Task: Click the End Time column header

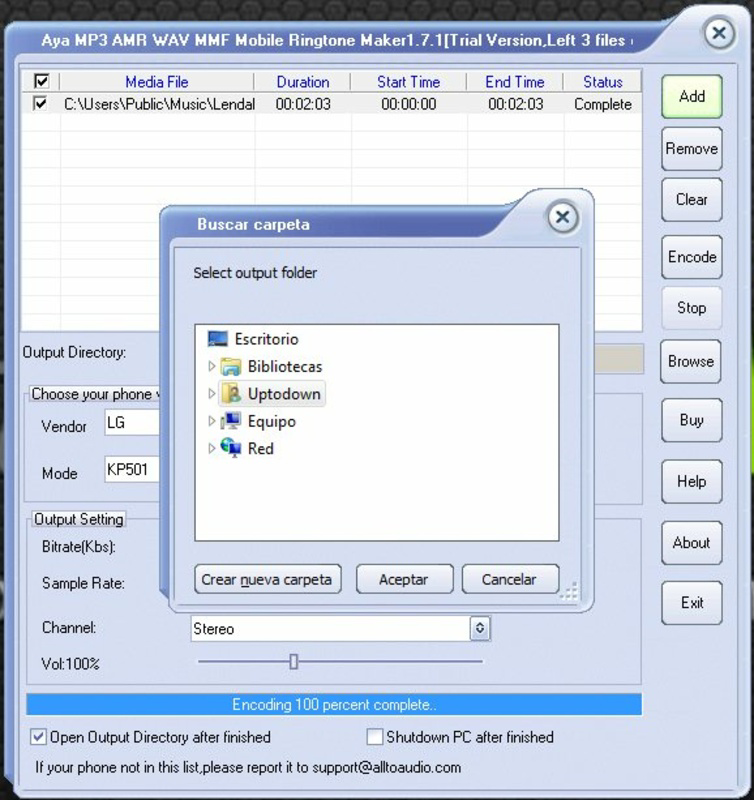Action: pos(515,82)
